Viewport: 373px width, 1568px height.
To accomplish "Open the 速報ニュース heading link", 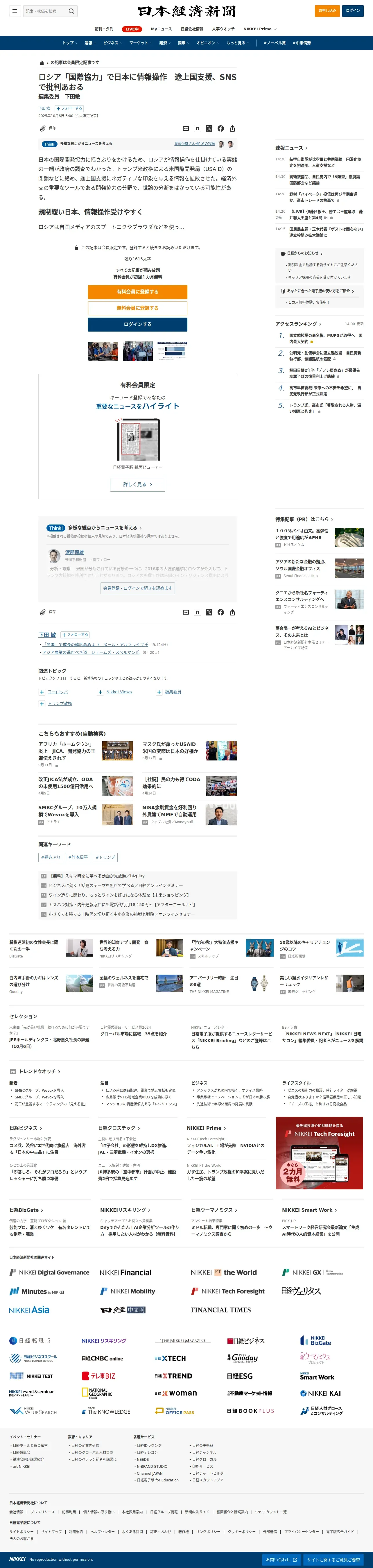I will tap(291, 148).
